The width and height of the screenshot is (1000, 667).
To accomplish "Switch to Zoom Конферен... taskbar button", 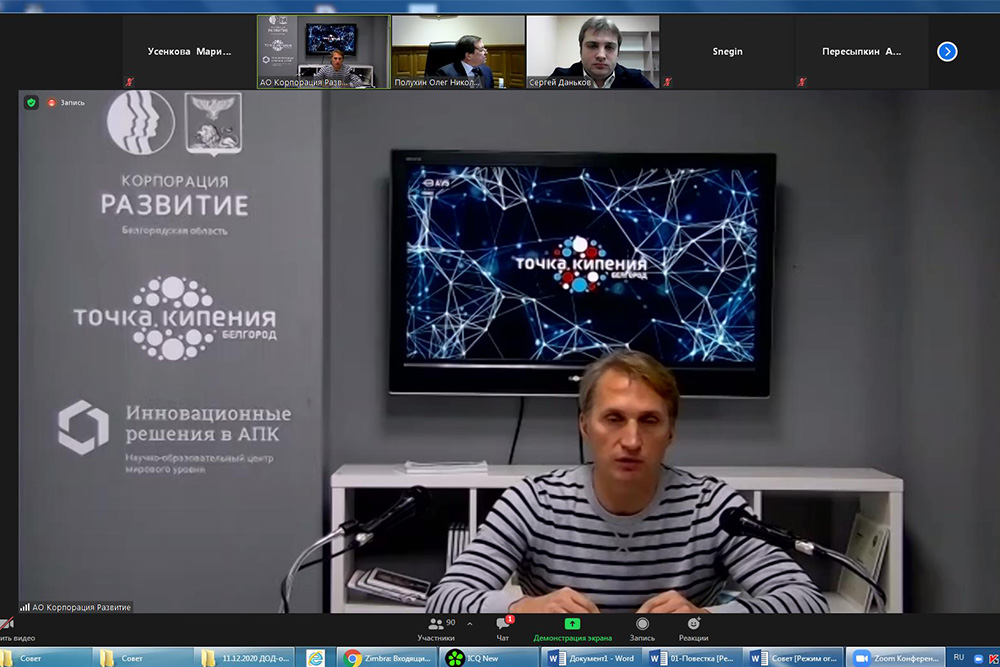I will pyautogui.click(x=897, y=657).
